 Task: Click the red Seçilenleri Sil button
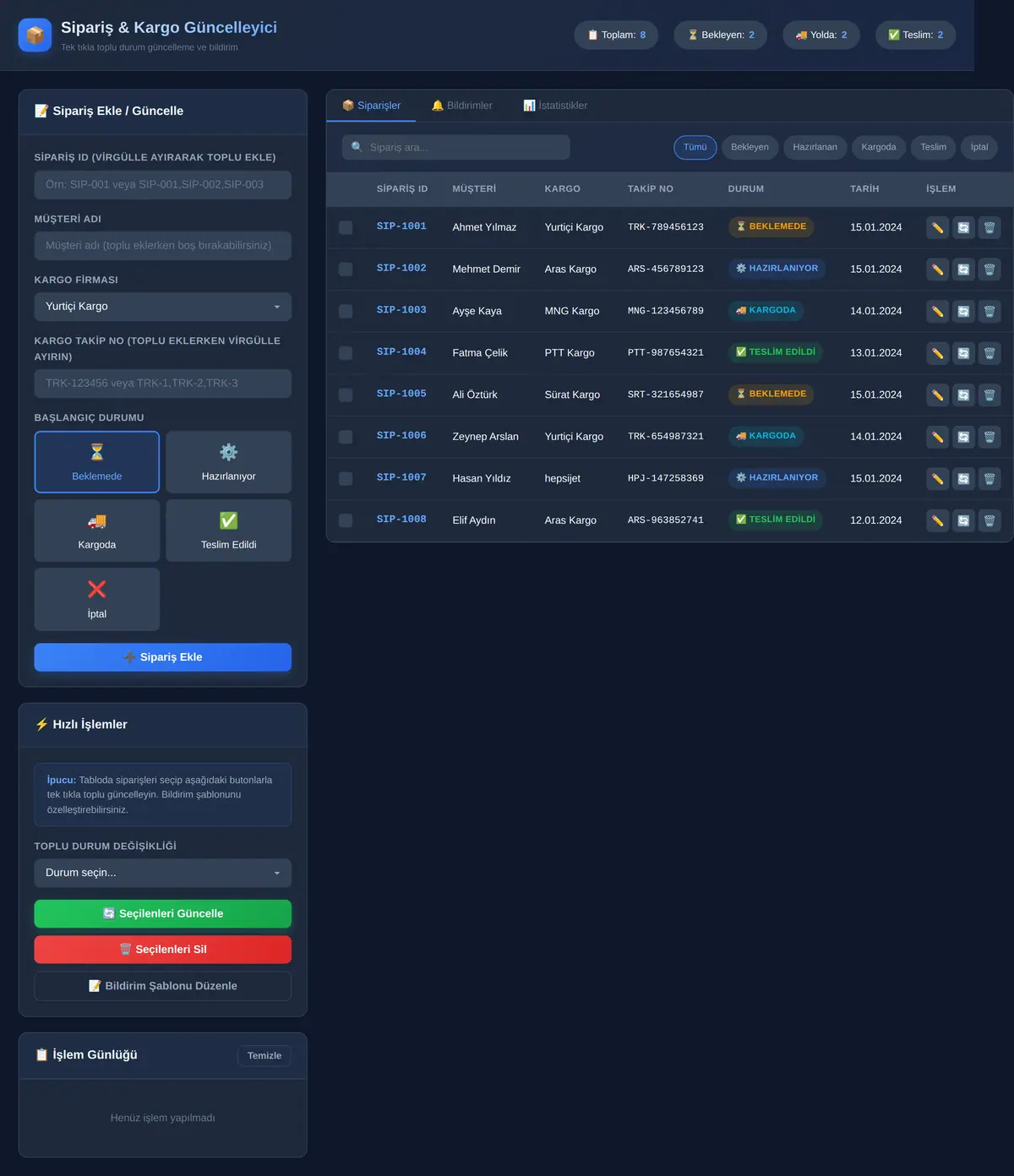(x=163, y=950)
